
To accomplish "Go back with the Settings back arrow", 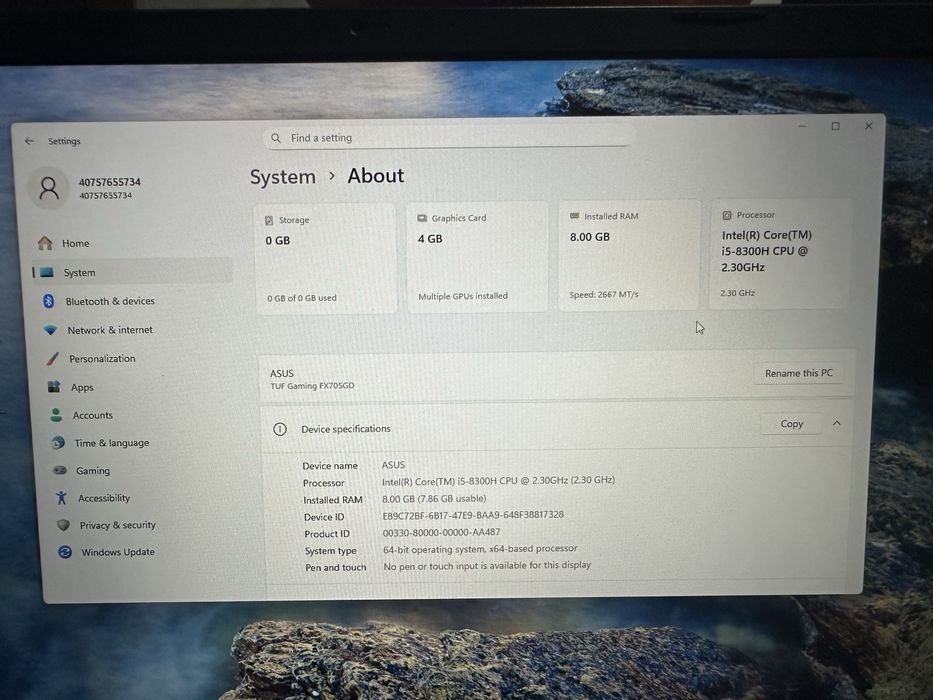I will 30,141.
